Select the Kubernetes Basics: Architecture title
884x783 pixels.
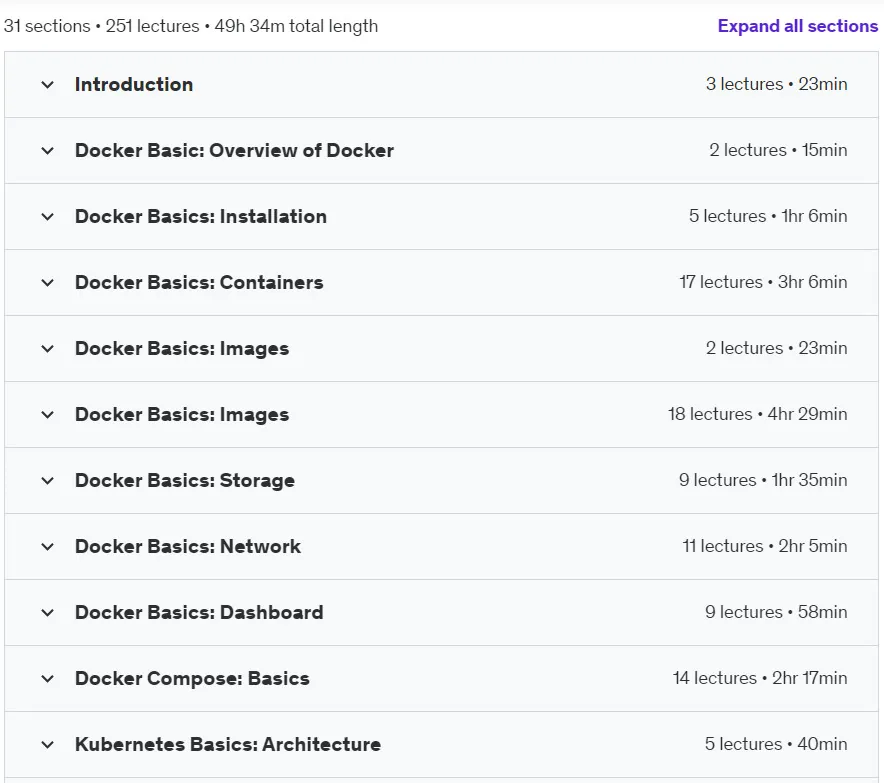228,744
